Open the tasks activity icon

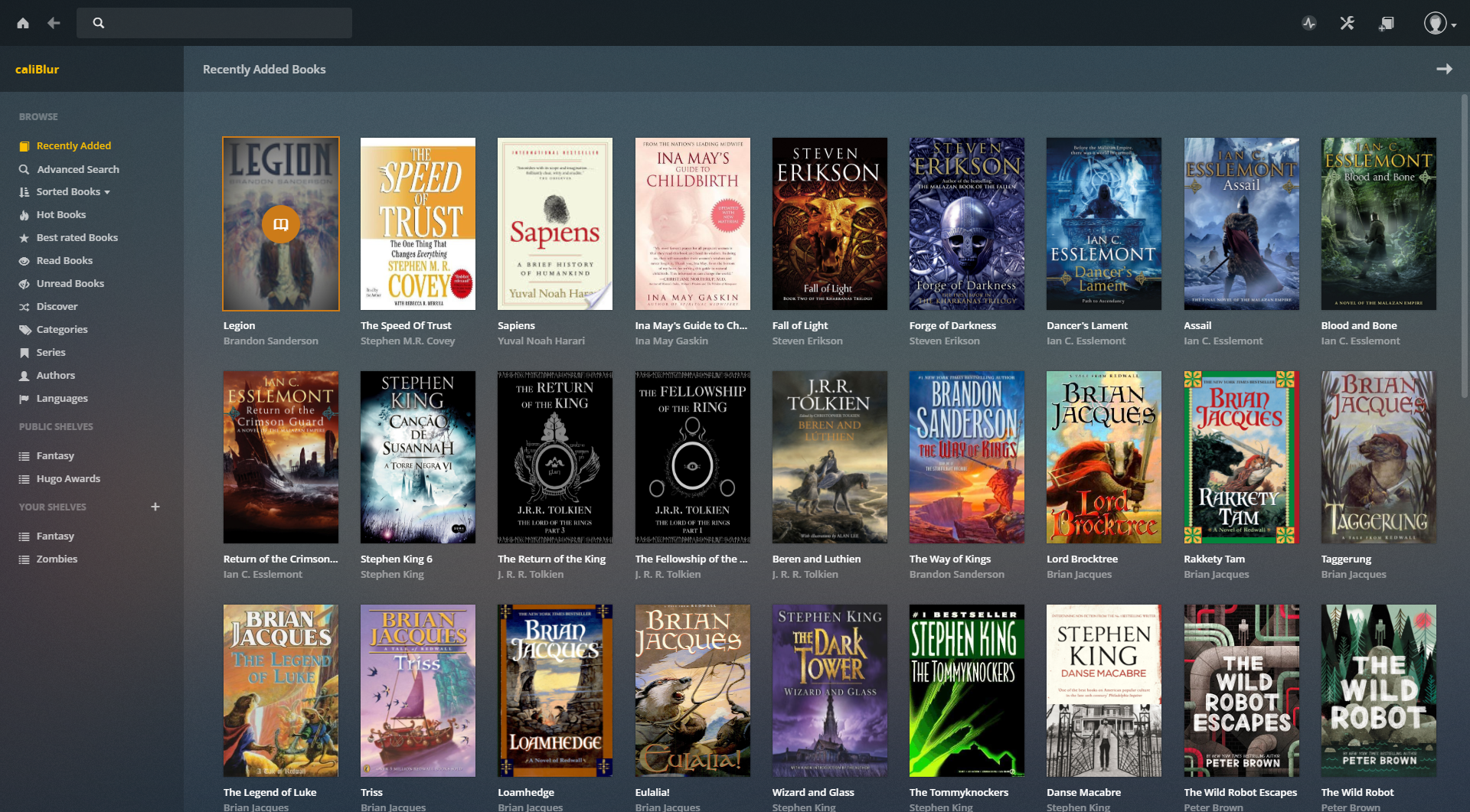tap(1309, 23)
